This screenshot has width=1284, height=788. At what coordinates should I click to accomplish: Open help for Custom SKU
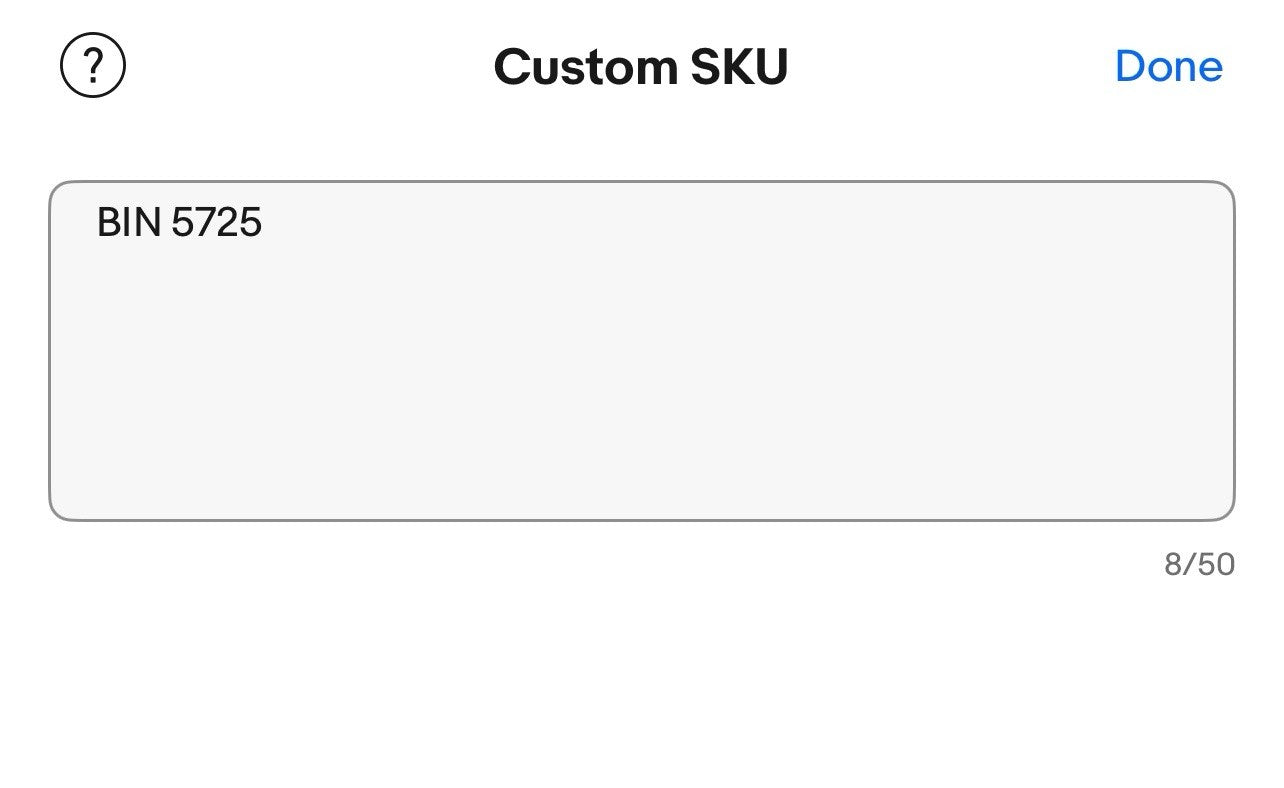coord(93,66)
